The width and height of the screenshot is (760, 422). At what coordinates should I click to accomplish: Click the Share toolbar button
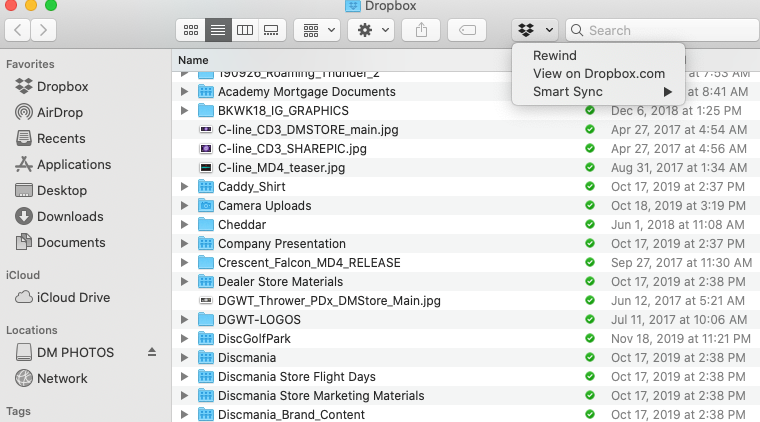click(x=421, y=30)
